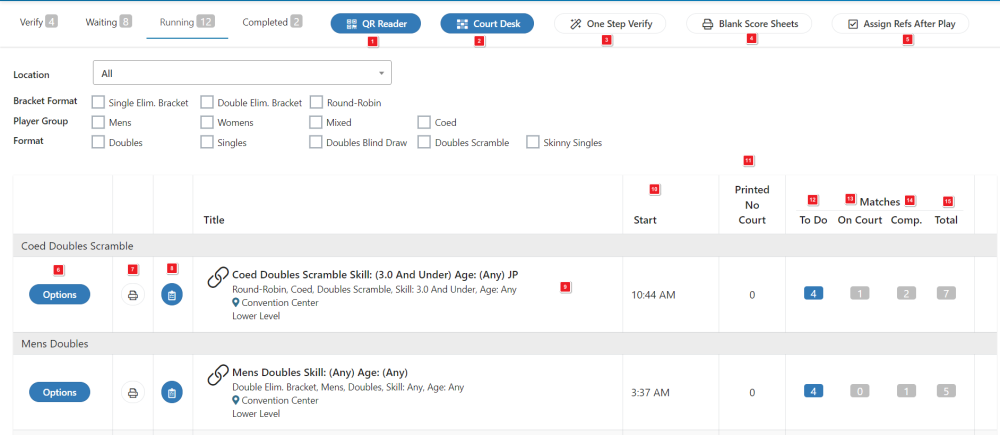Open Options for Mens Doubles bracket

coord(59,392)
